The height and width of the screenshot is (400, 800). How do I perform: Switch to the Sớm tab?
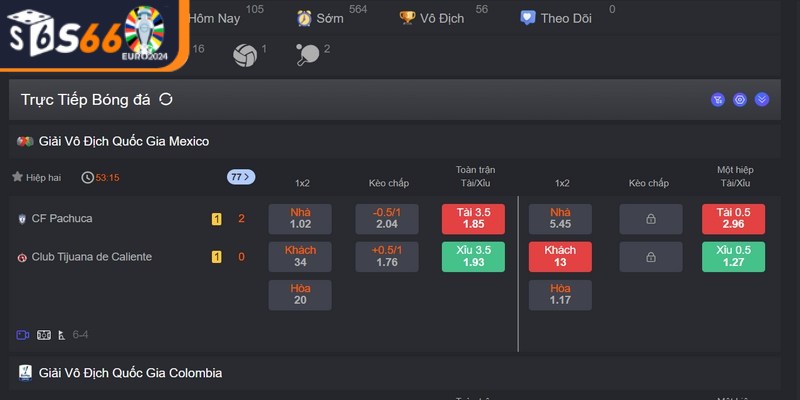coord(319,18)
